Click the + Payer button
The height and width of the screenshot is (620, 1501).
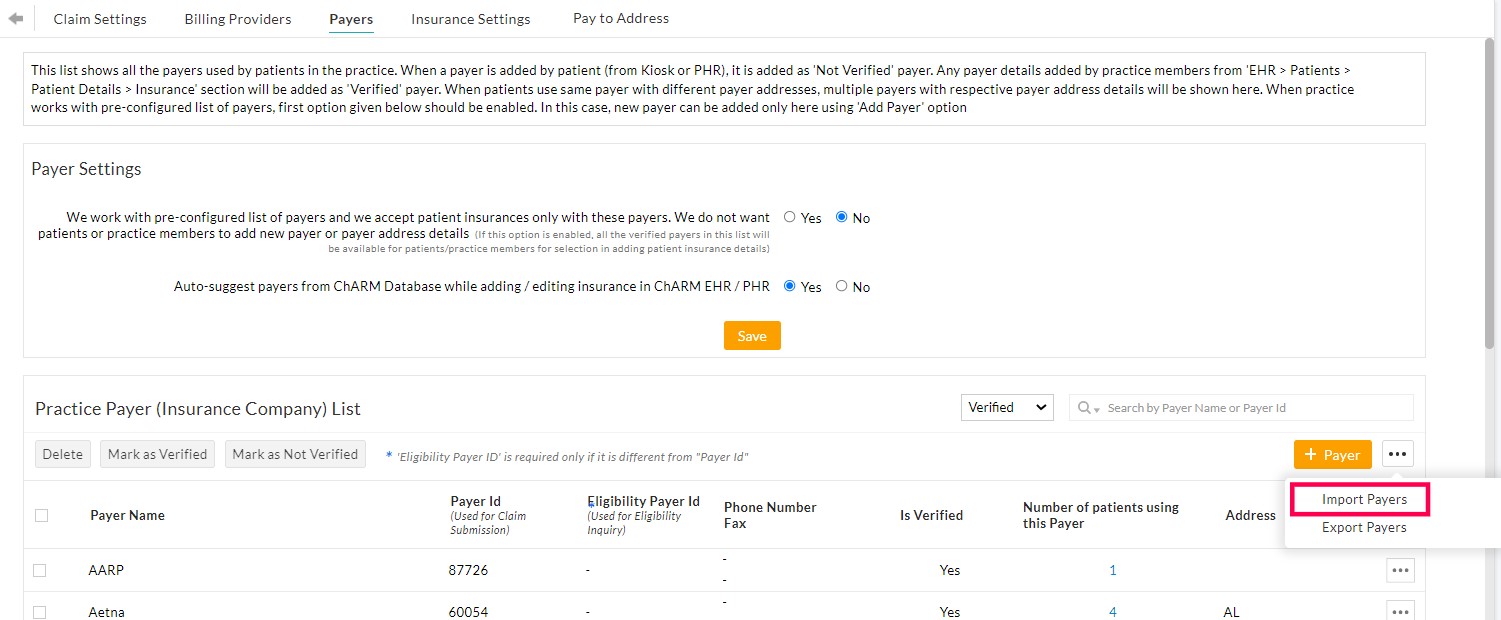click(1332, 453)
